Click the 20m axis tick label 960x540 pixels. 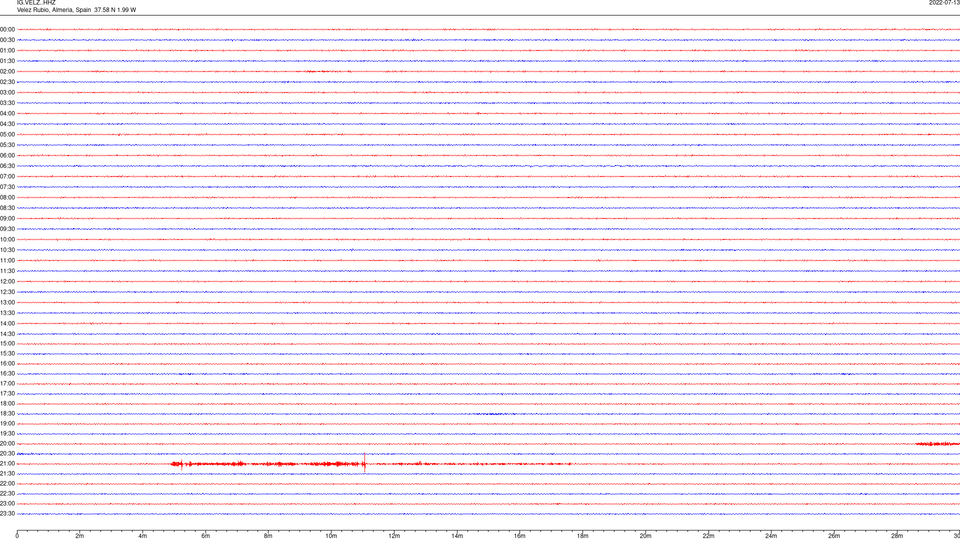[645, 536]
